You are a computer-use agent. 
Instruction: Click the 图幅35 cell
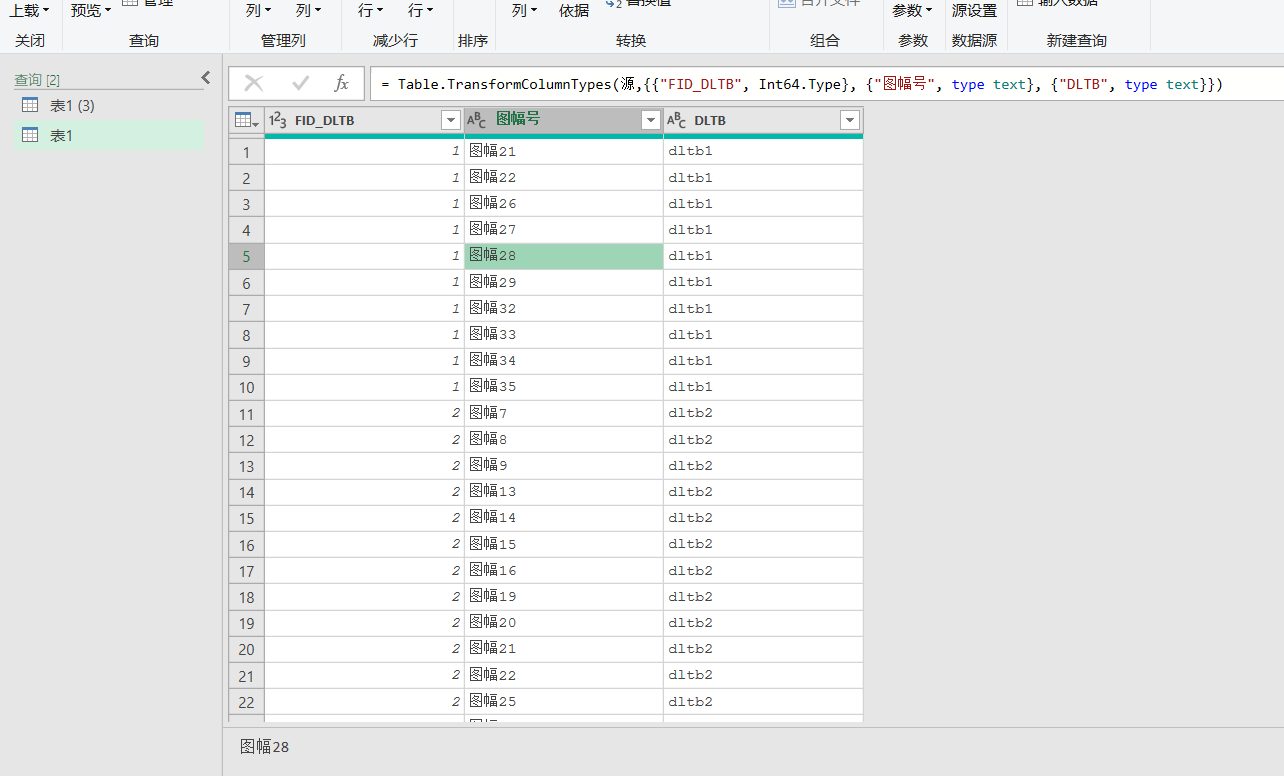click(564, 387)
